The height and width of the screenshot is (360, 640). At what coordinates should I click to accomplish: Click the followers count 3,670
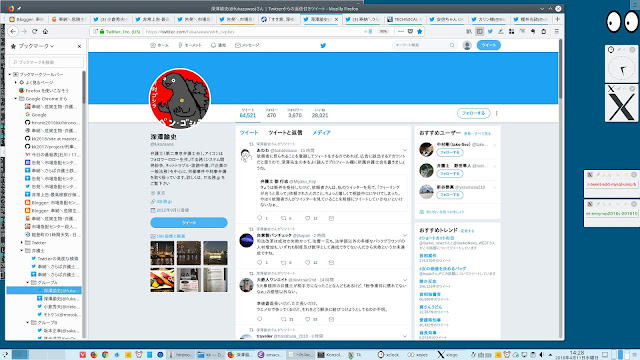pyautogui.click(x=295, y=116)
